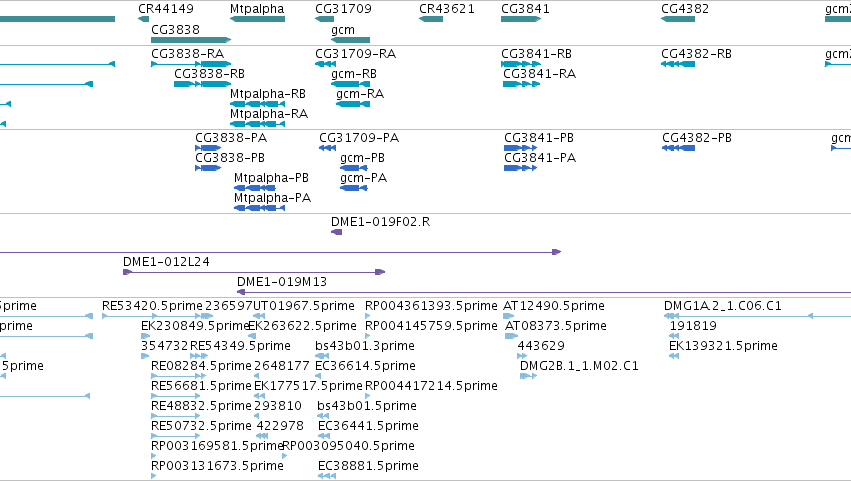Select EST RE53420.5prime
Screen dimensions: 851x481
[152, 306]
